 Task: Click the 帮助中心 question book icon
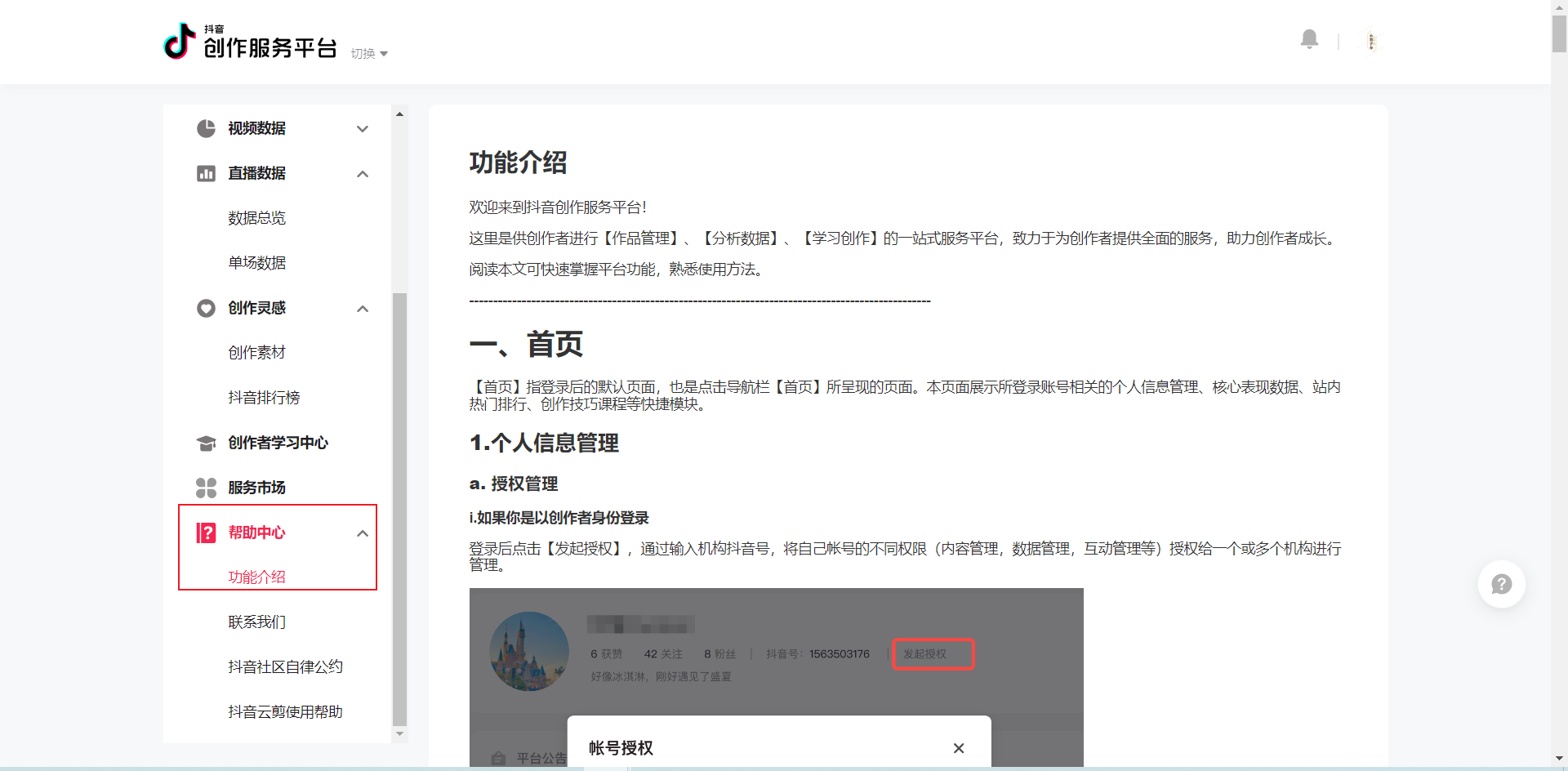[206, 533]
